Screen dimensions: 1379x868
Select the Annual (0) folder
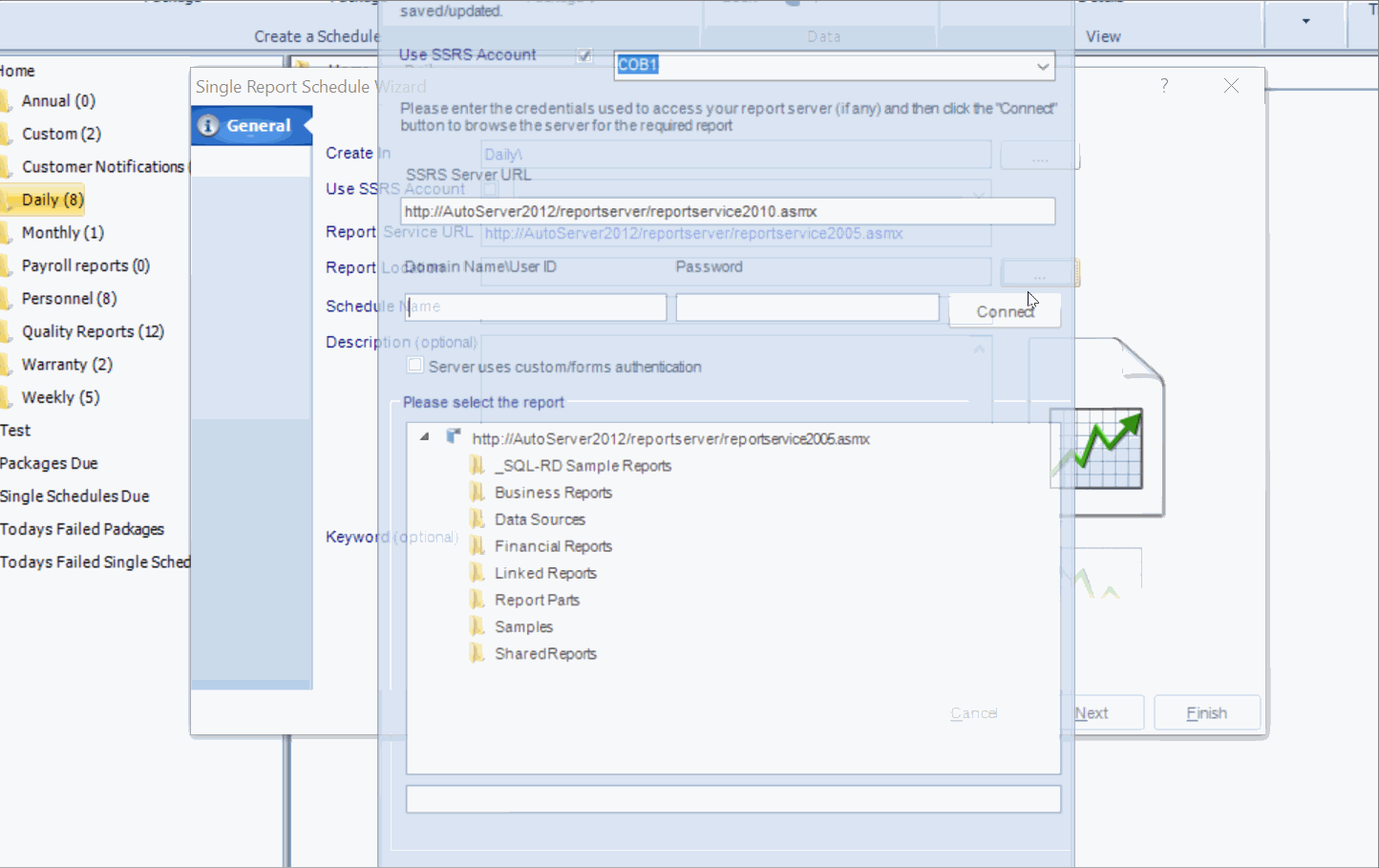pyautogui.click(x=57, y=101)
